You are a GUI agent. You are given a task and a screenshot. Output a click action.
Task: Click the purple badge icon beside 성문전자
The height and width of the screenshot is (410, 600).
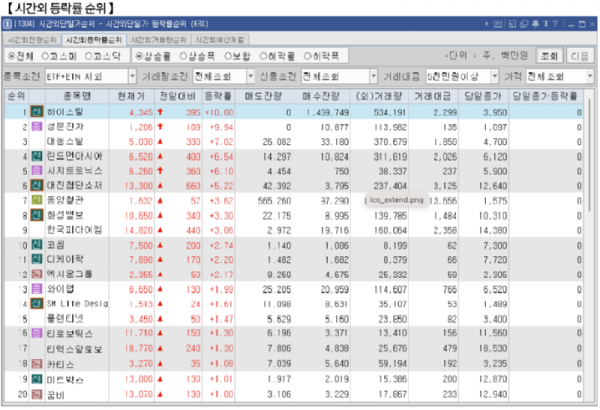(x=37, y=126)
